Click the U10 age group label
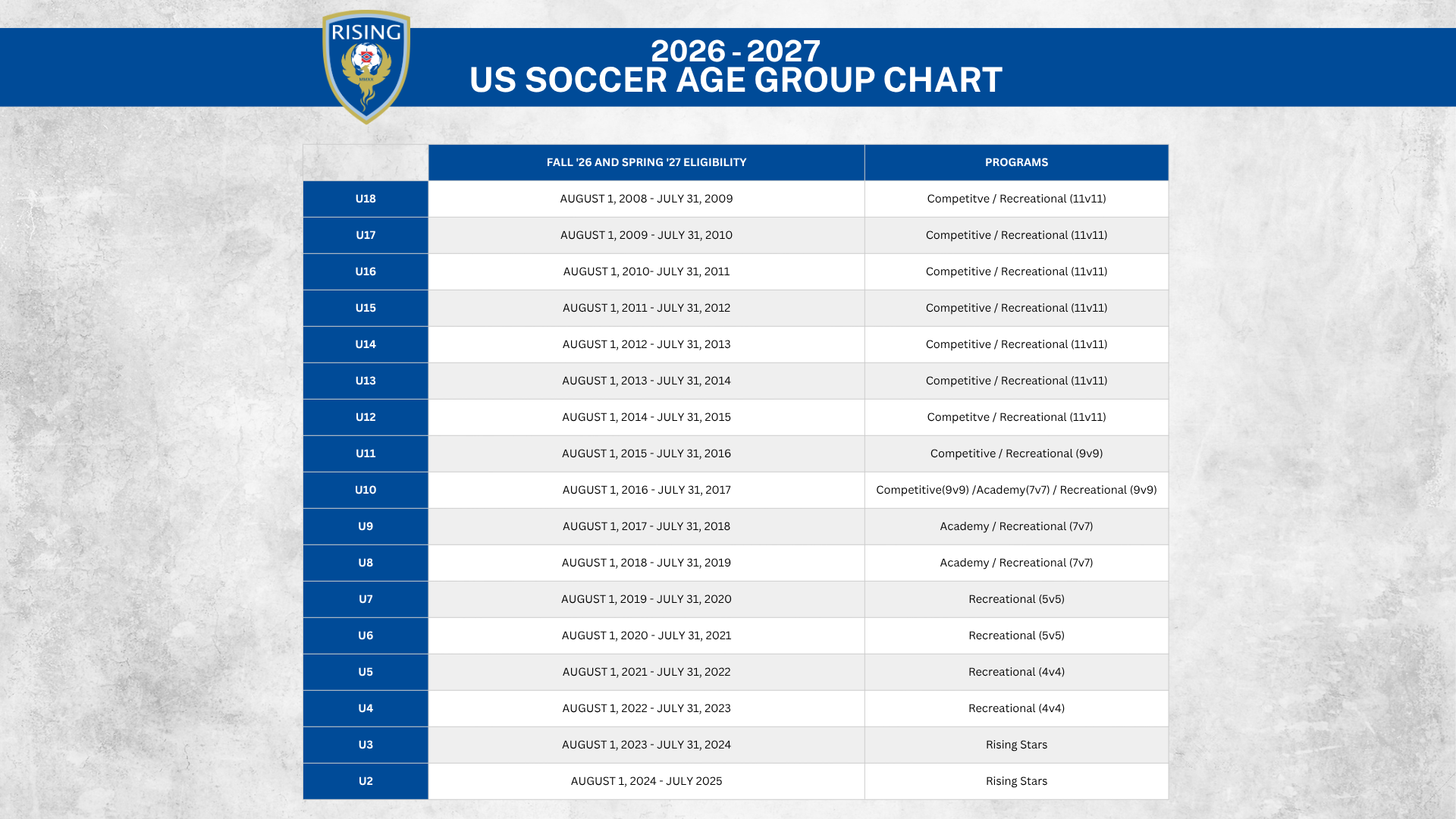1456x819 pixels. [366, 490]
